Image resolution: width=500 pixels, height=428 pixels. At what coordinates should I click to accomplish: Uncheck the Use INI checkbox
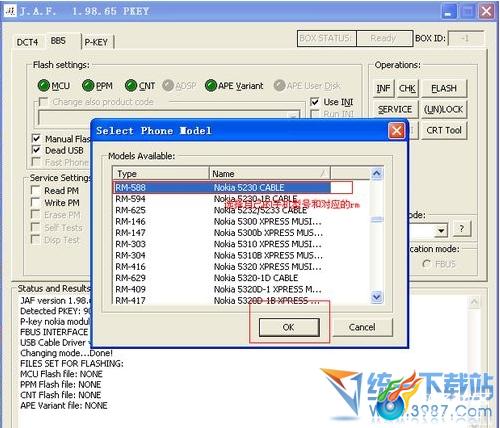314,102
